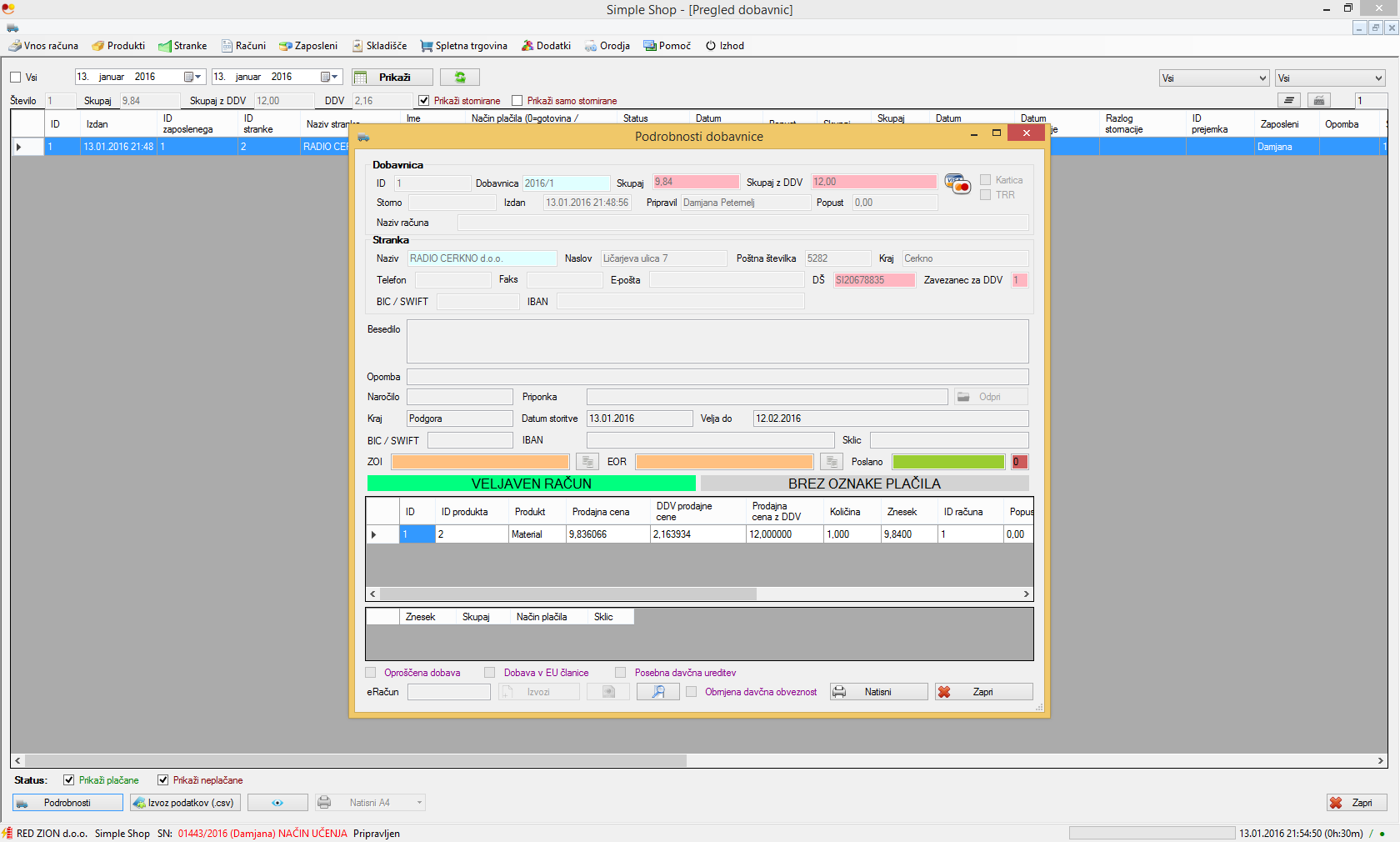
Task: Open the Natisni A4 dropdown arrow
Action: (419, 803)
